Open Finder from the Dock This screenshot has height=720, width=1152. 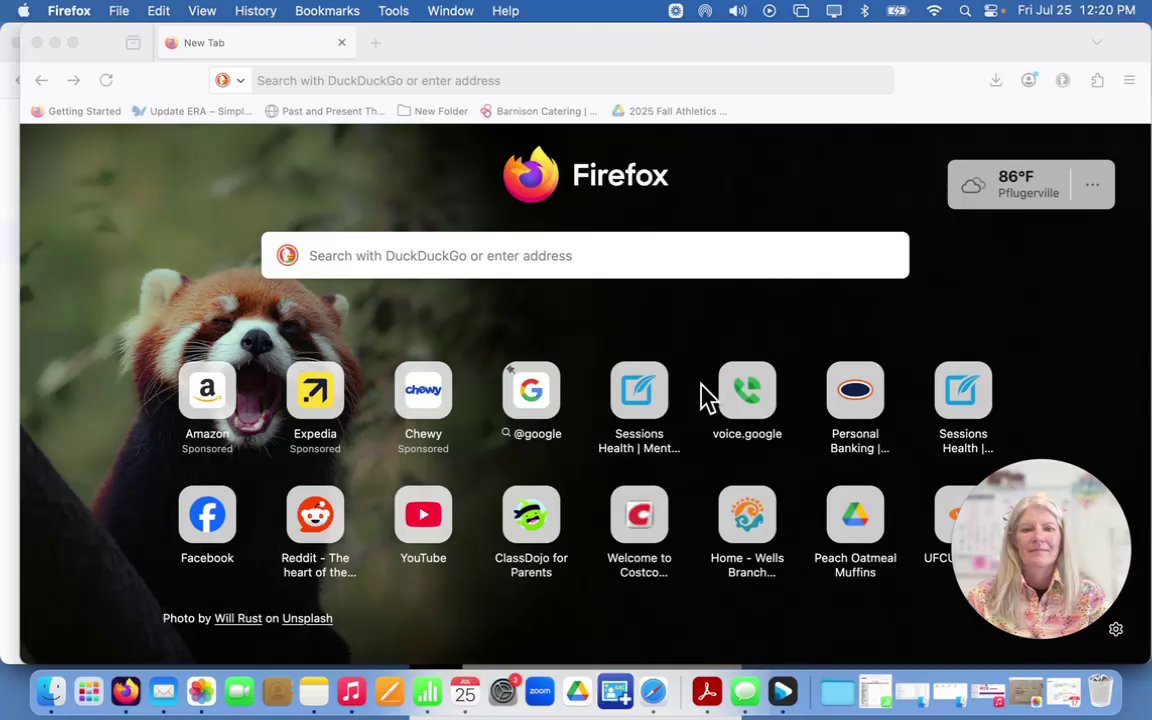coord(51,691)
